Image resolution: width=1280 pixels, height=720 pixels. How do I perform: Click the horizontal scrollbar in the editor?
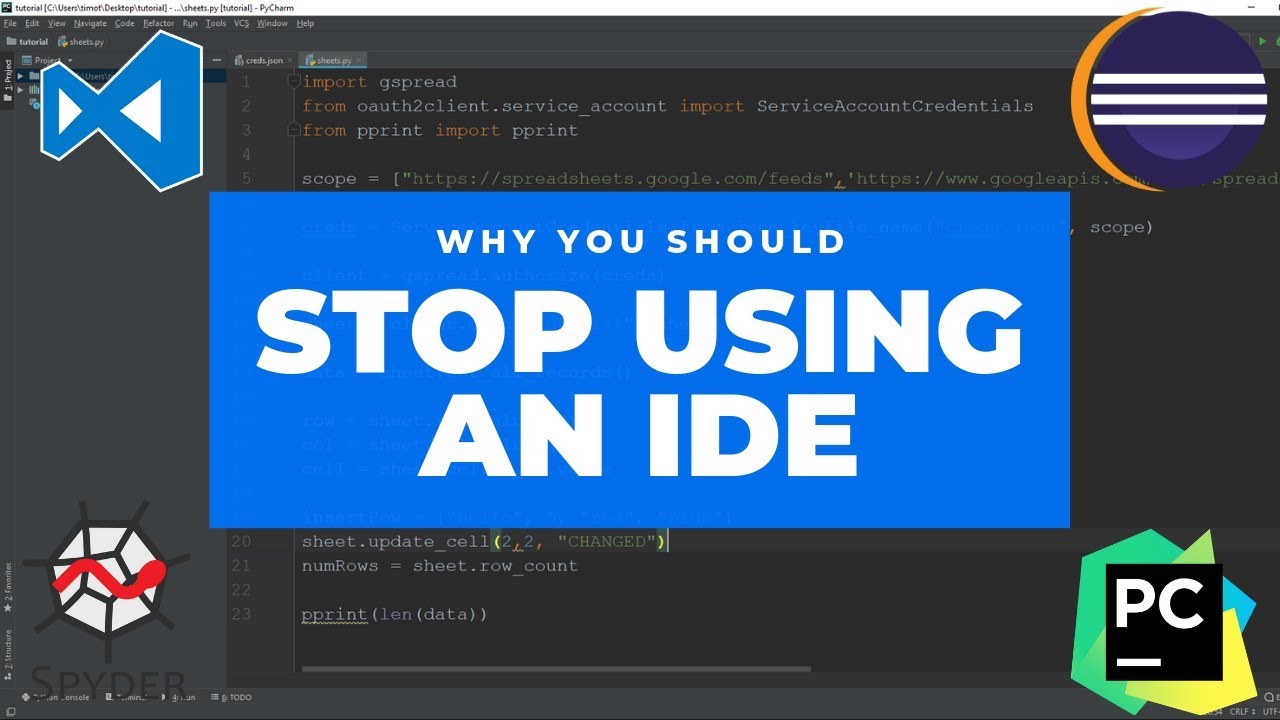point(555,668)
